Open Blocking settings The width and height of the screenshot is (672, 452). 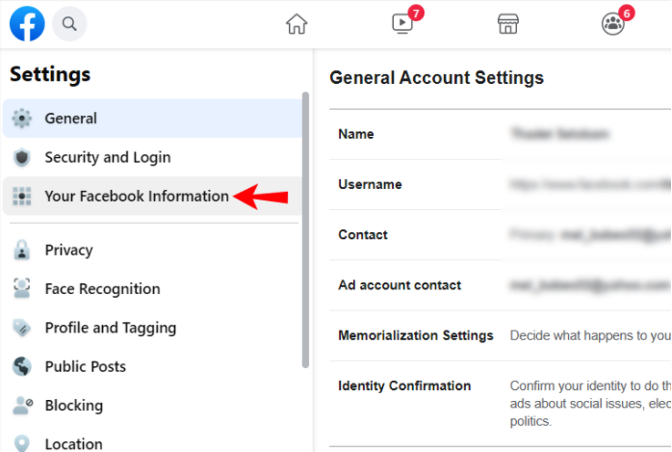point(153,405)
